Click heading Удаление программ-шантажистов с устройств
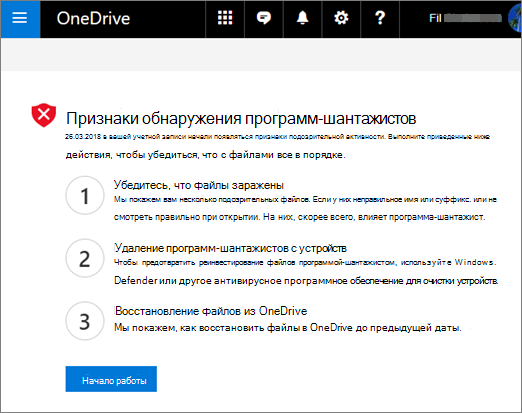 [230, 248]
